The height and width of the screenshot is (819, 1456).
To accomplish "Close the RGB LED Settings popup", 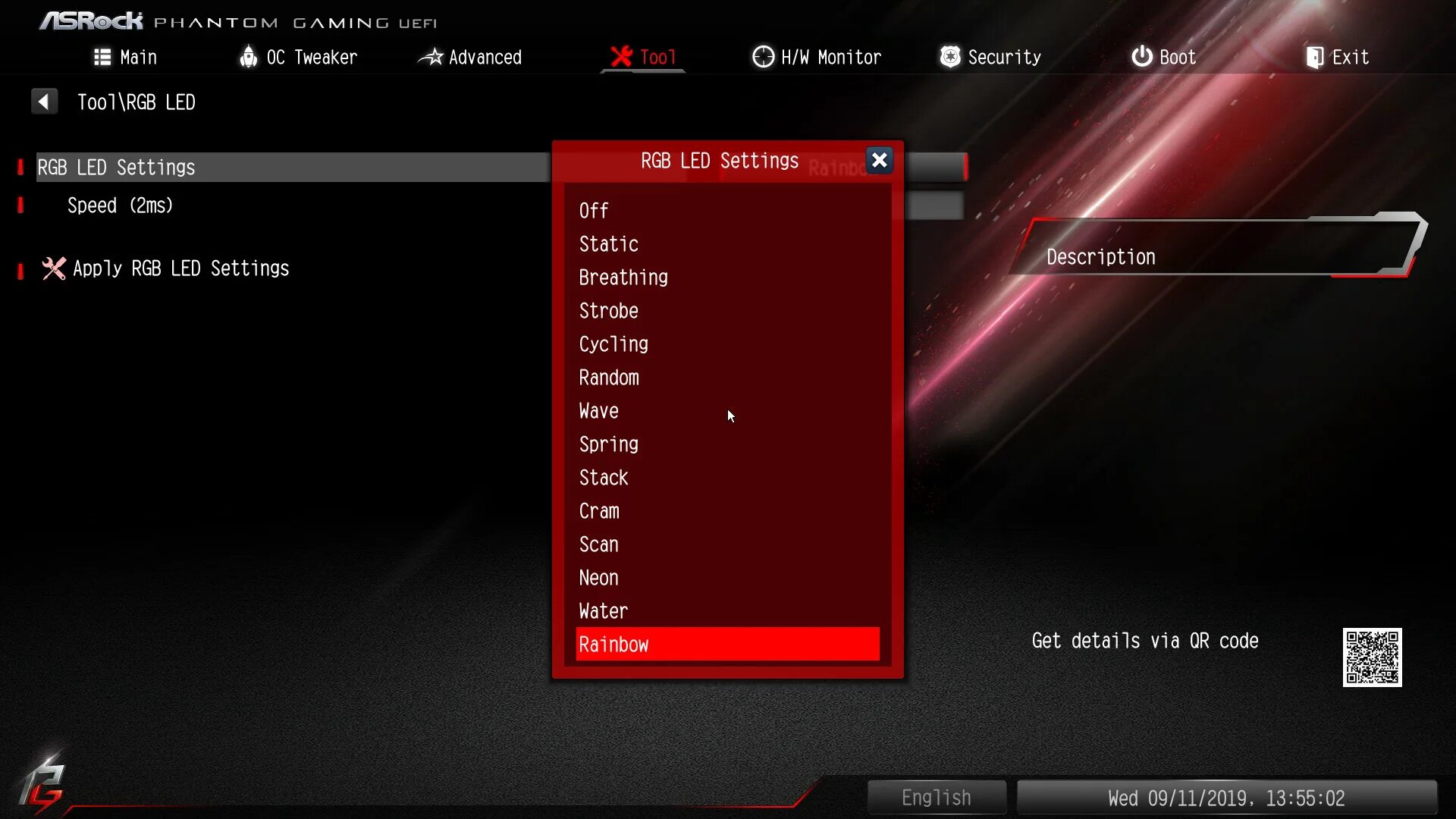I will 879,160.
